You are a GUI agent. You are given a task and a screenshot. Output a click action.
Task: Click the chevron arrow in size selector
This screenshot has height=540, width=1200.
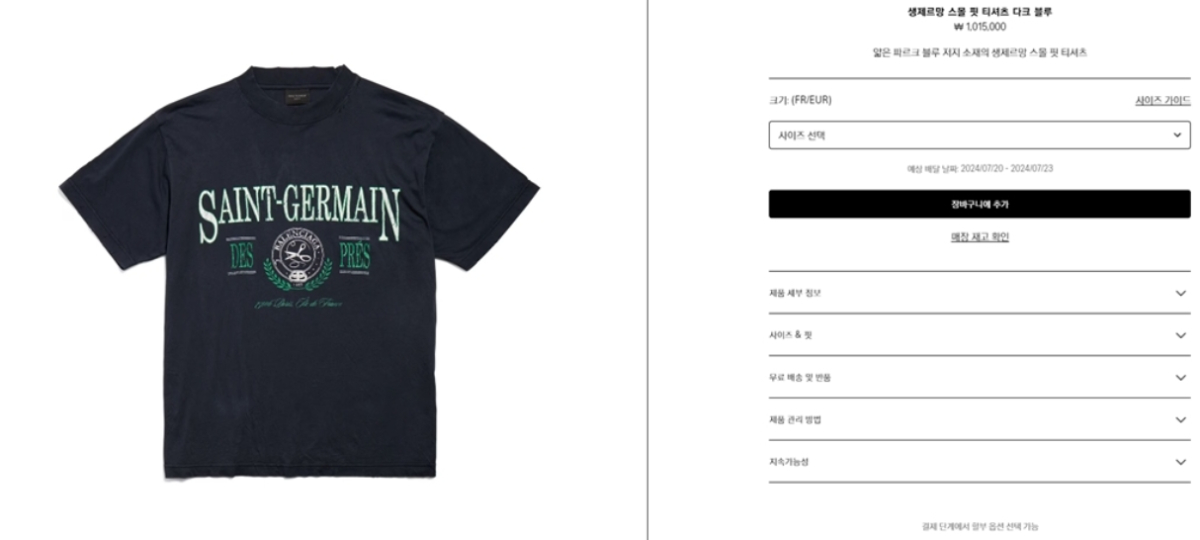pos(1177,135)
